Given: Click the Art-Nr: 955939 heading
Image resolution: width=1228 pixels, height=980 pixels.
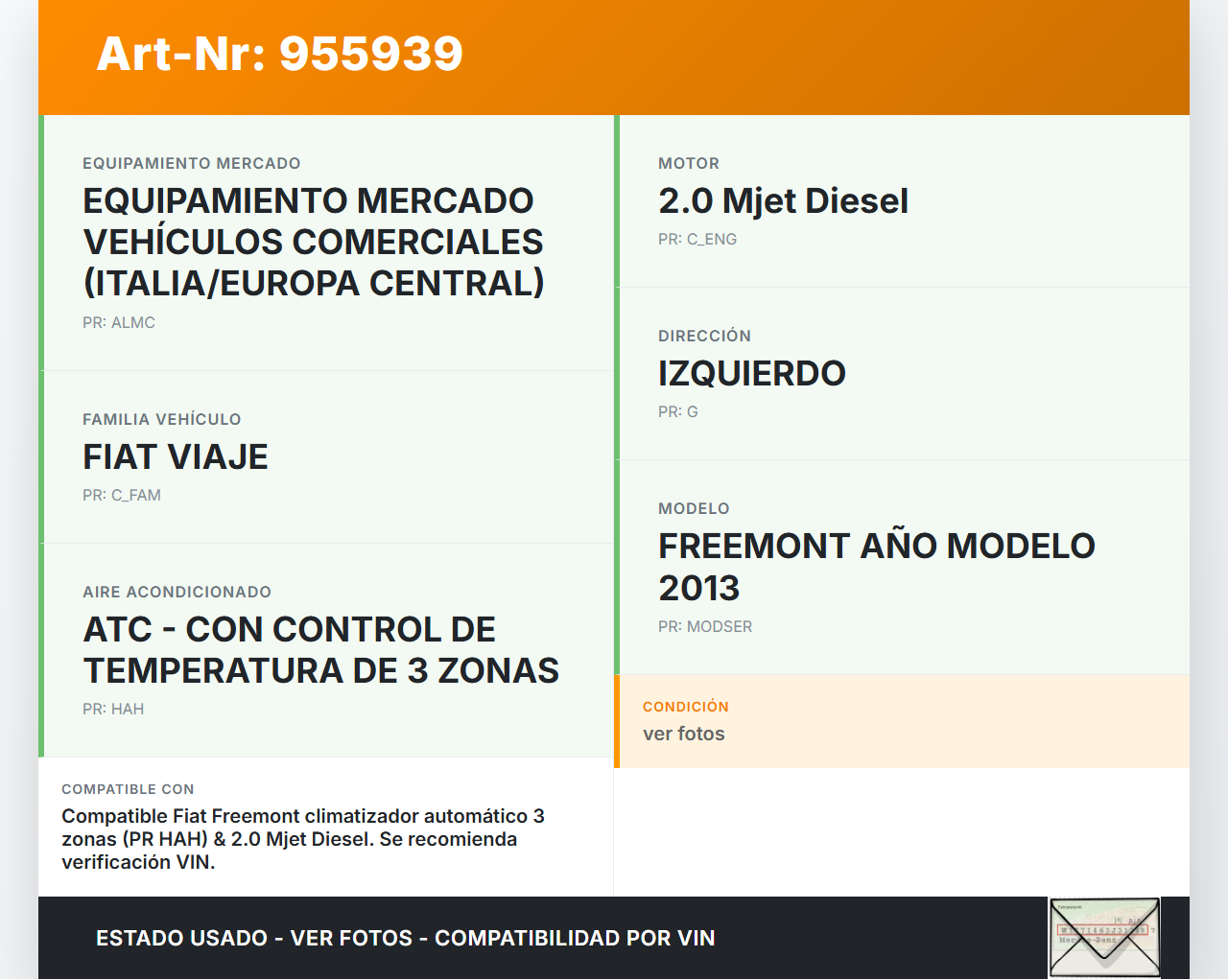Looking at the screenshot, I should point(280,54).
